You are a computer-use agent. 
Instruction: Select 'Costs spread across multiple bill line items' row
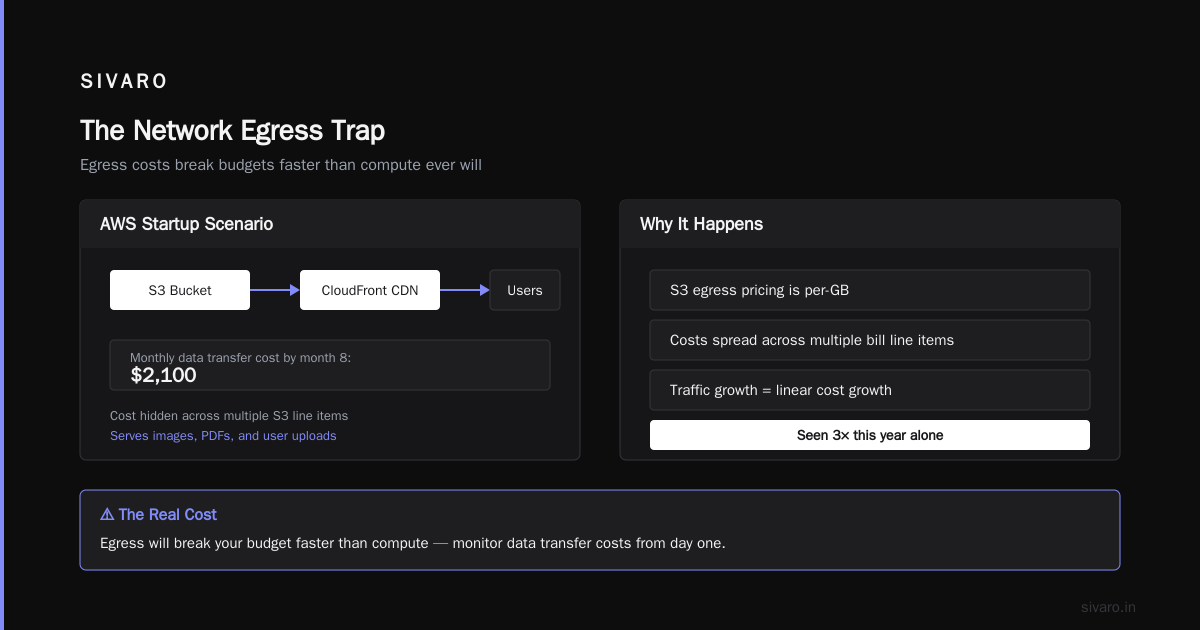tap(870, 340)
